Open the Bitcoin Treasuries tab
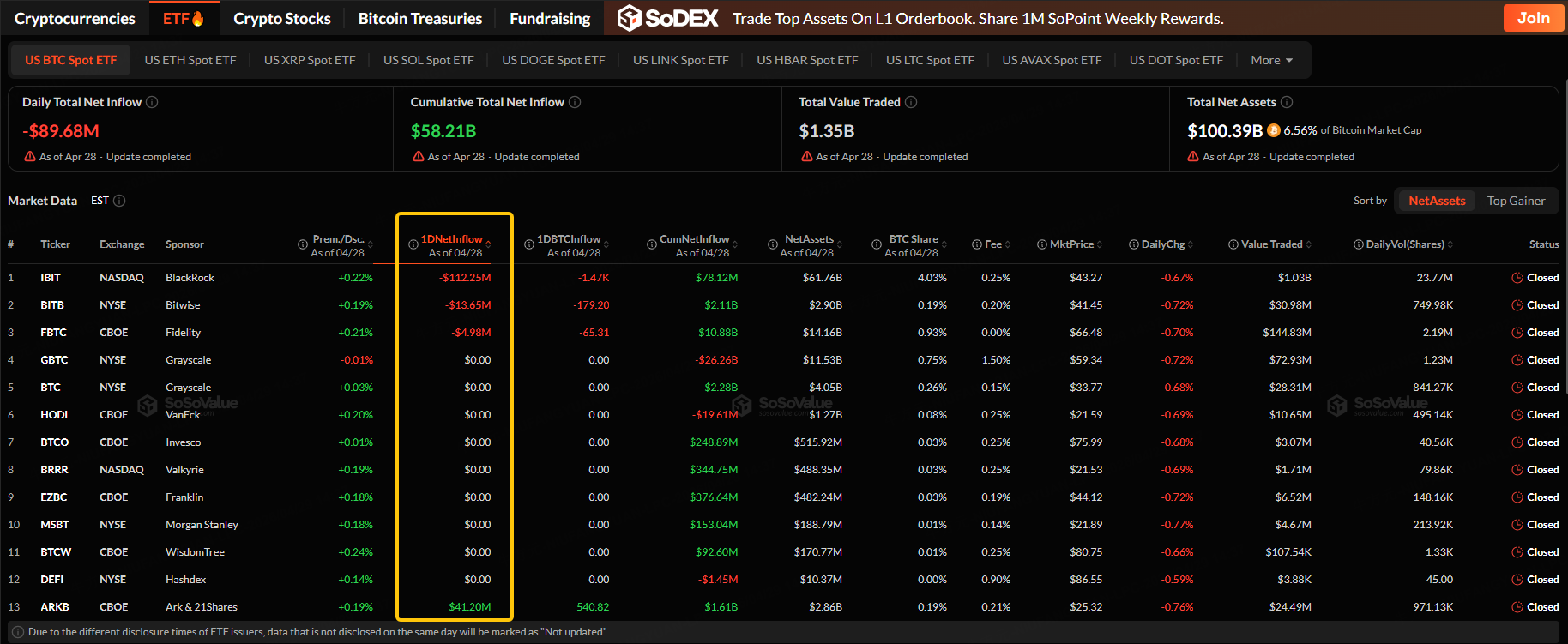The width and height of the screenshot is (1568, 644). [x=420, y=18]
